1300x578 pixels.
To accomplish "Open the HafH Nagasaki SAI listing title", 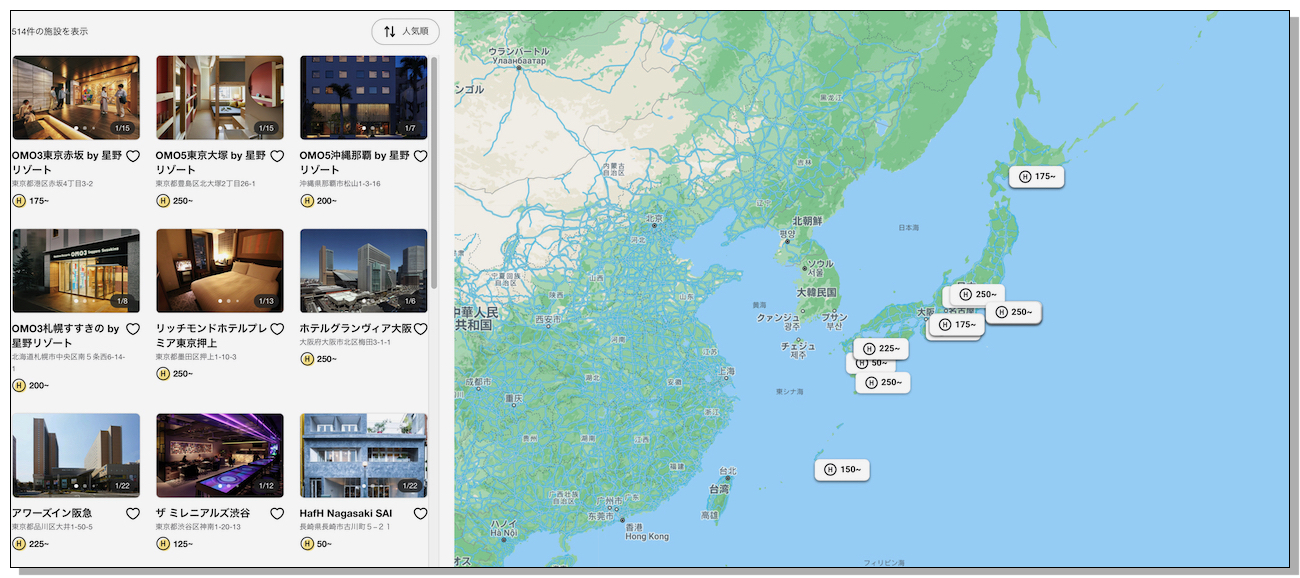I will [x=346, y=514].
